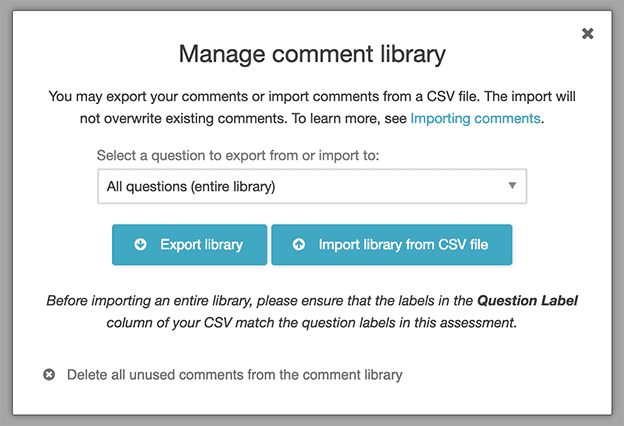Viewport: 624px width, 426px height.
Task: Click the bold 'Question Label' text
Action: [529, 299]
